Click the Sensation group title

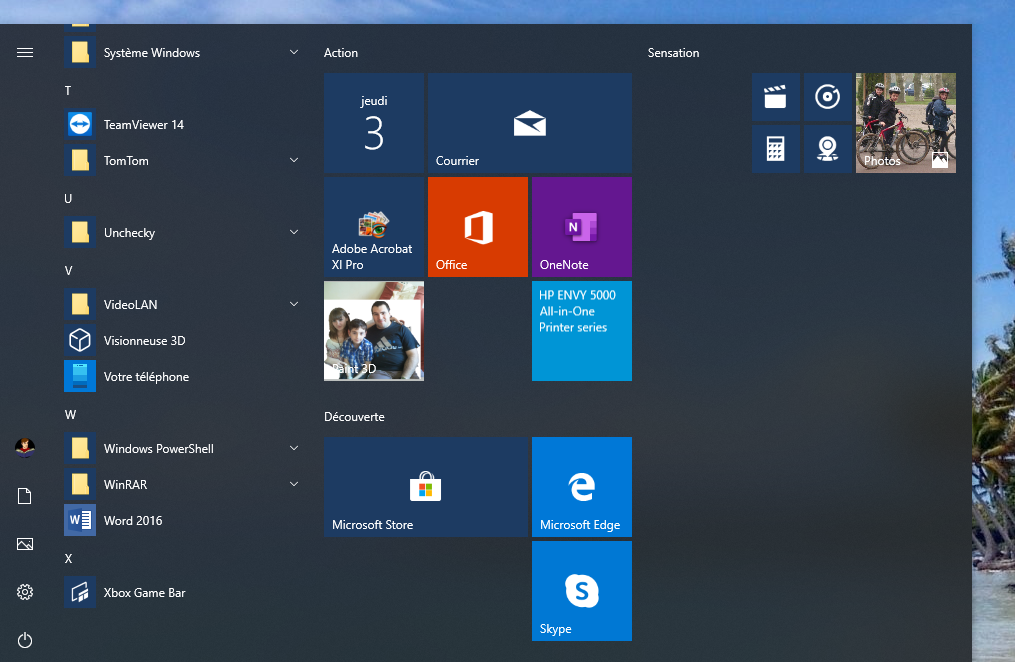point(673,53)
